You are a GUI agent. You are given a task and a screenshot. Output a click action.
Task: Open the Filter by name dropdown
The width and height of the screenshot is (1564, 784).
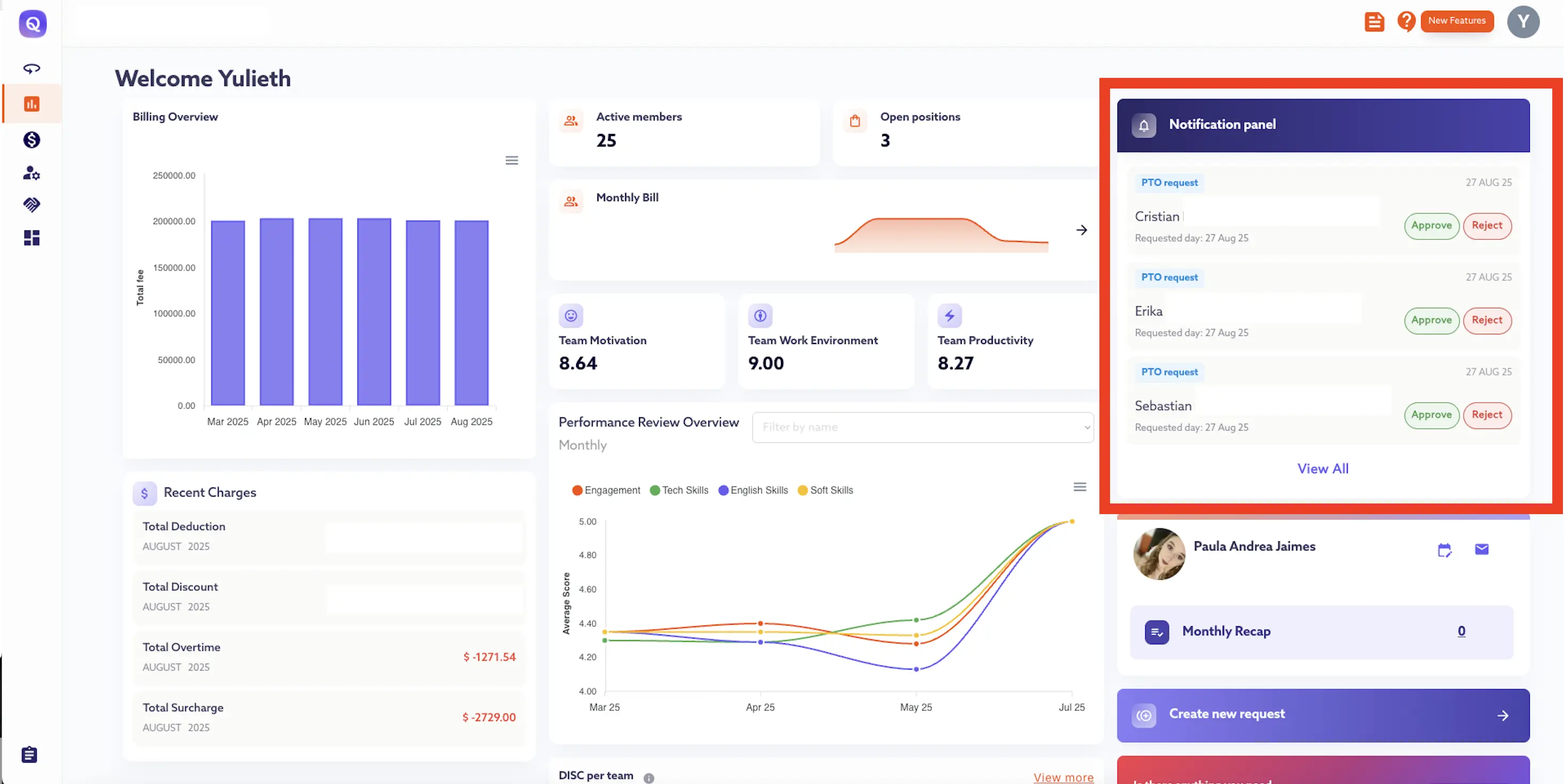click(922, 427)
